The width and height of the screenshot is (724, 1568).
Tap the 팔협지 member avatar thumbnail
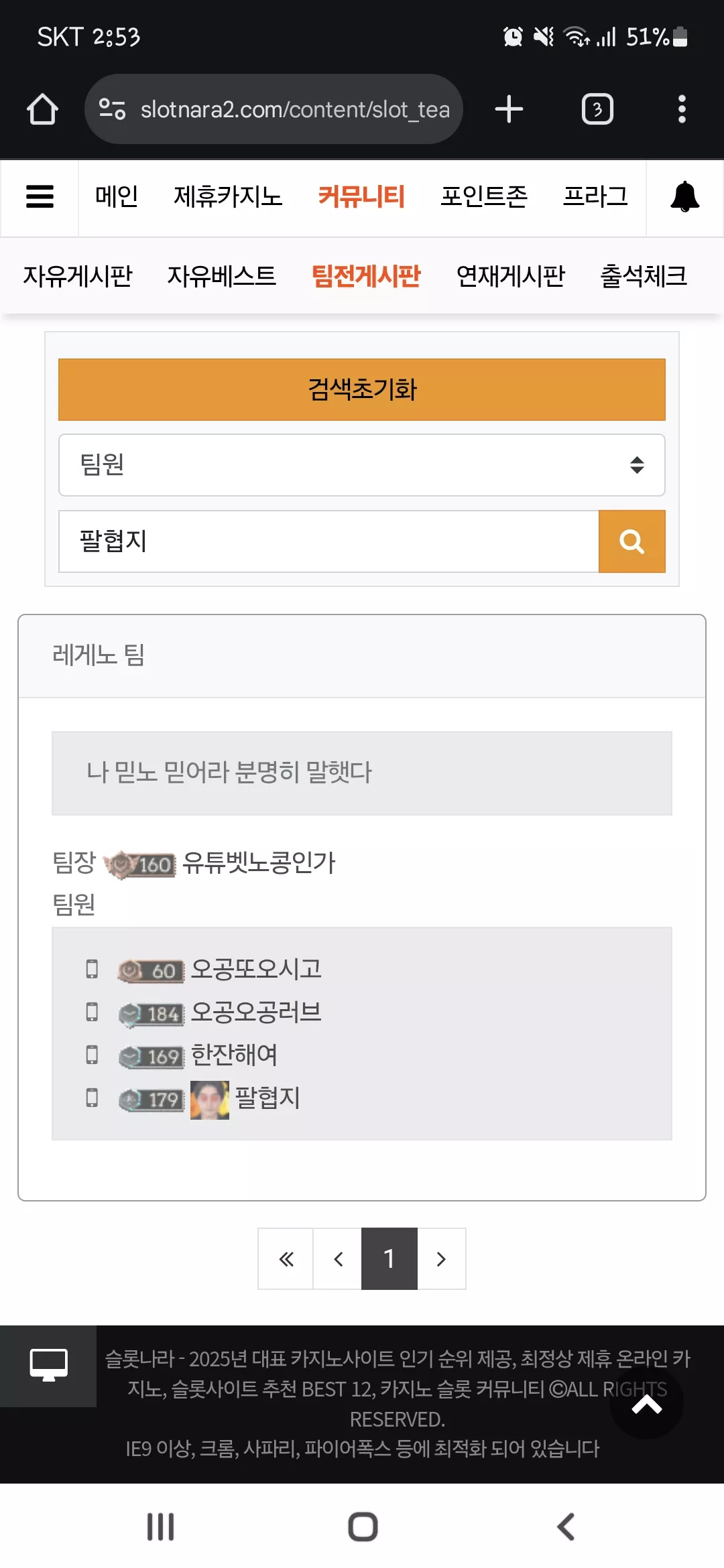[210, 1100]
